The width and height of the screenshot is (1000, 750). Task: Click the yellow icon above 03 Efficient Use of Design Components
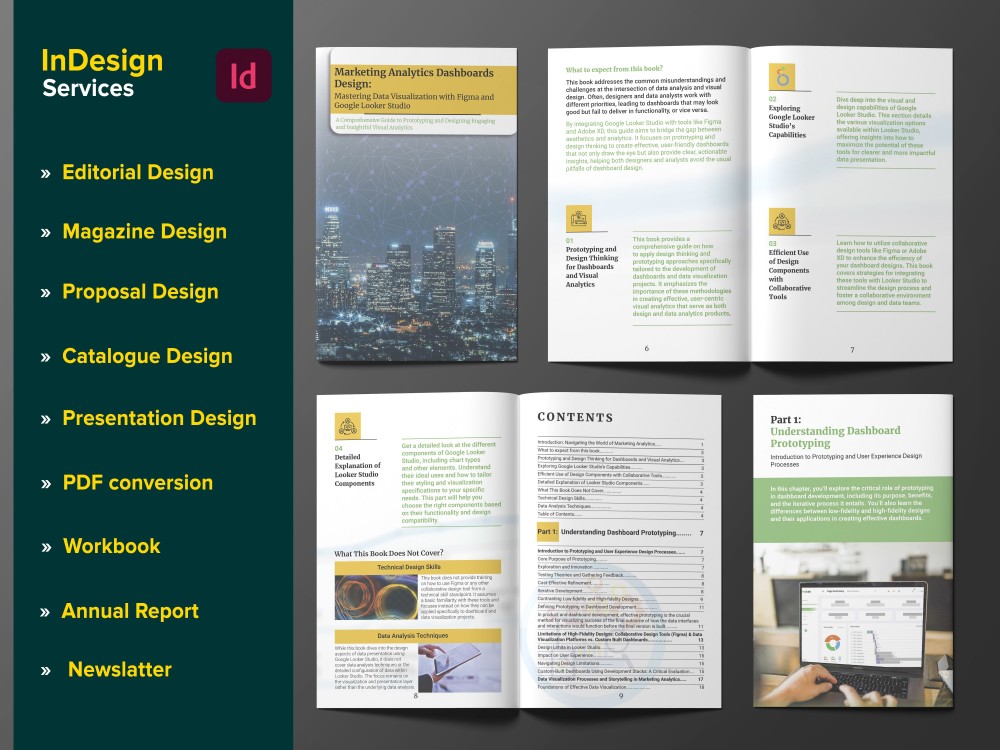click(x=781, y=221)
